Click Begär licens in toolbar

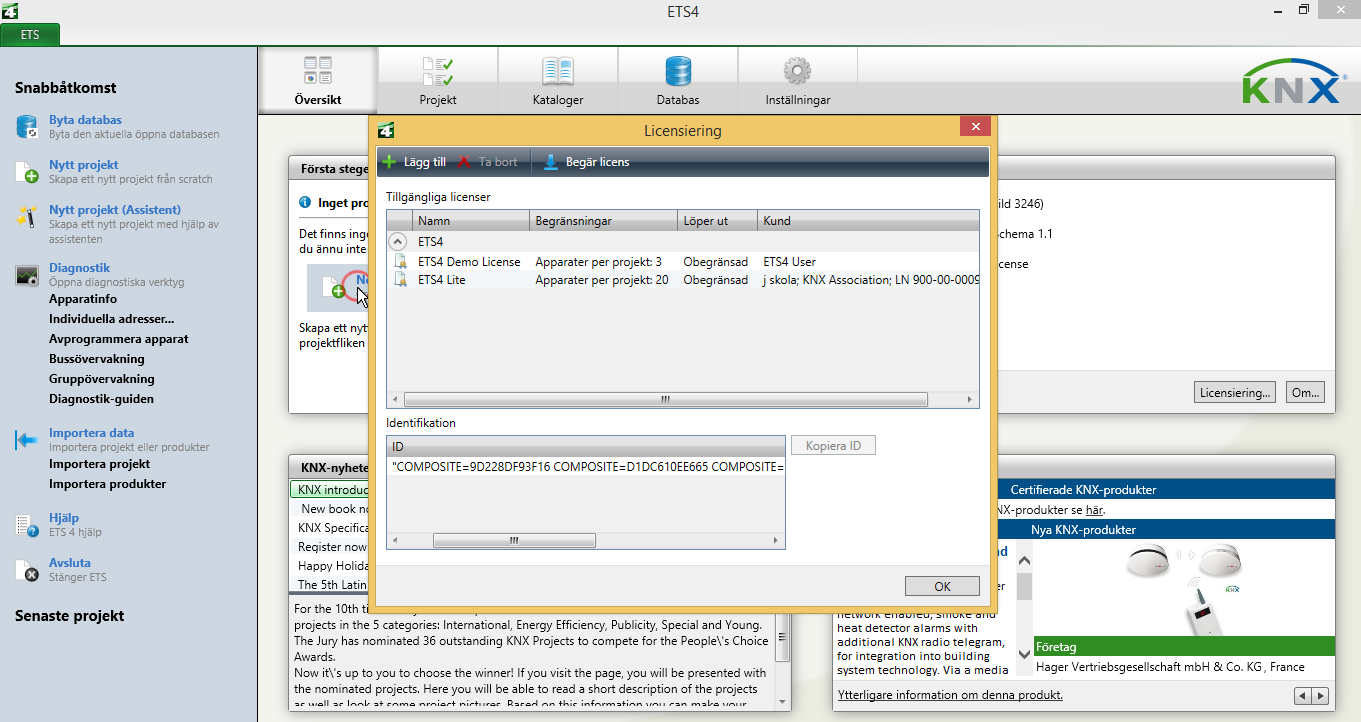(587, 162)
